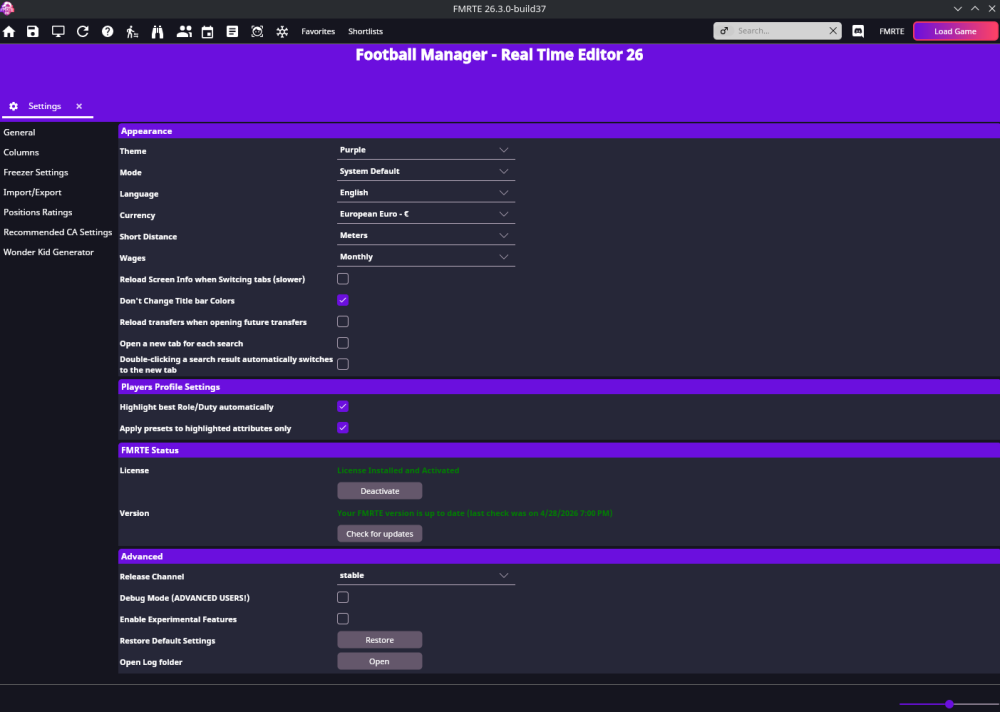Open the Release Channel dropdown

(x=425, y=575)
